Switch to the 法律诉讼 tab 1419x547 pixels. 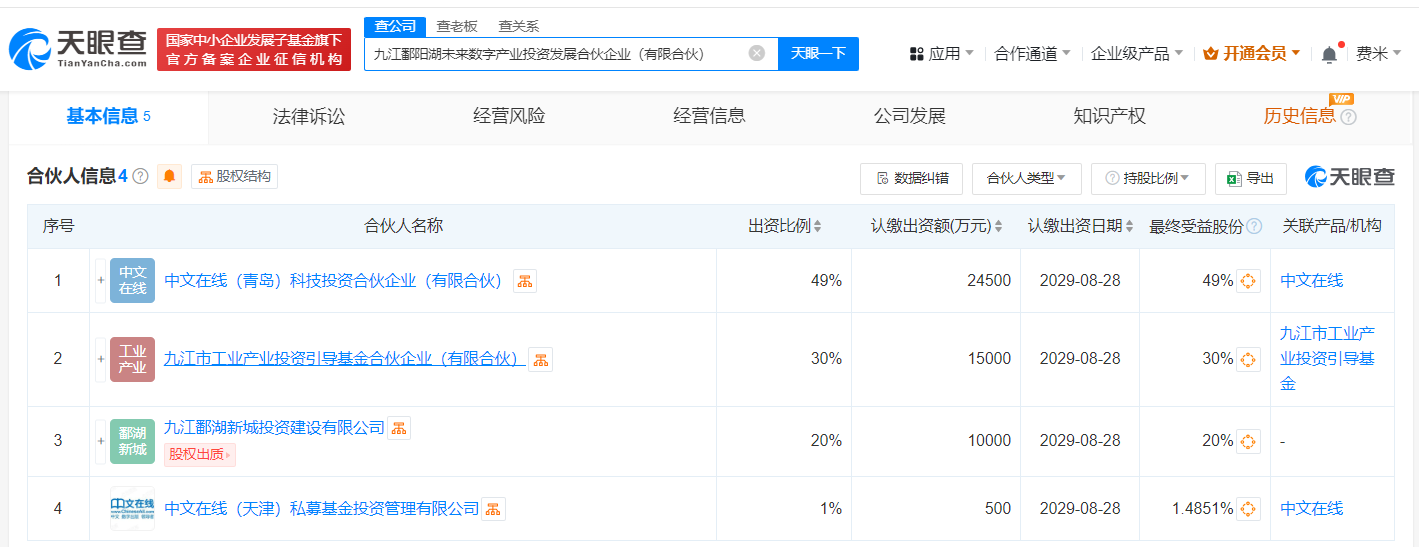(309, 116)
